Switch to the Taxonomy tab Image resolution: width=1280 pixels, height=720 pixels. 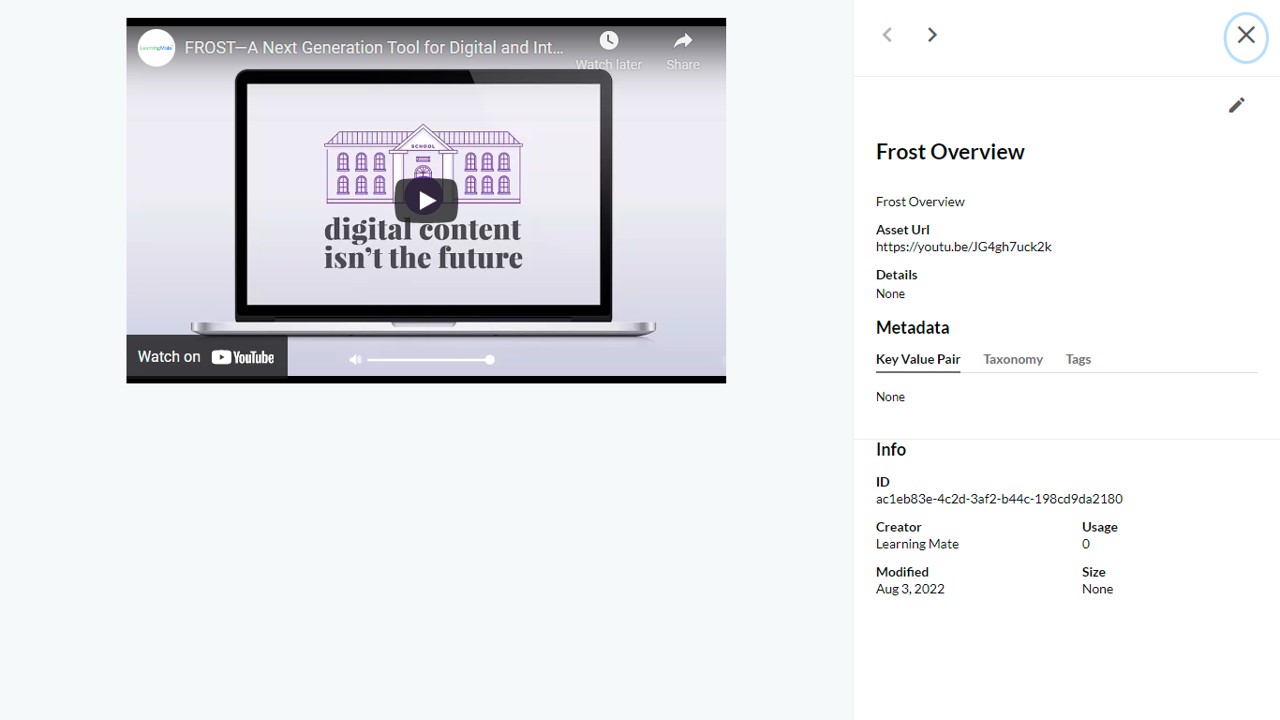pos(1013,359)
